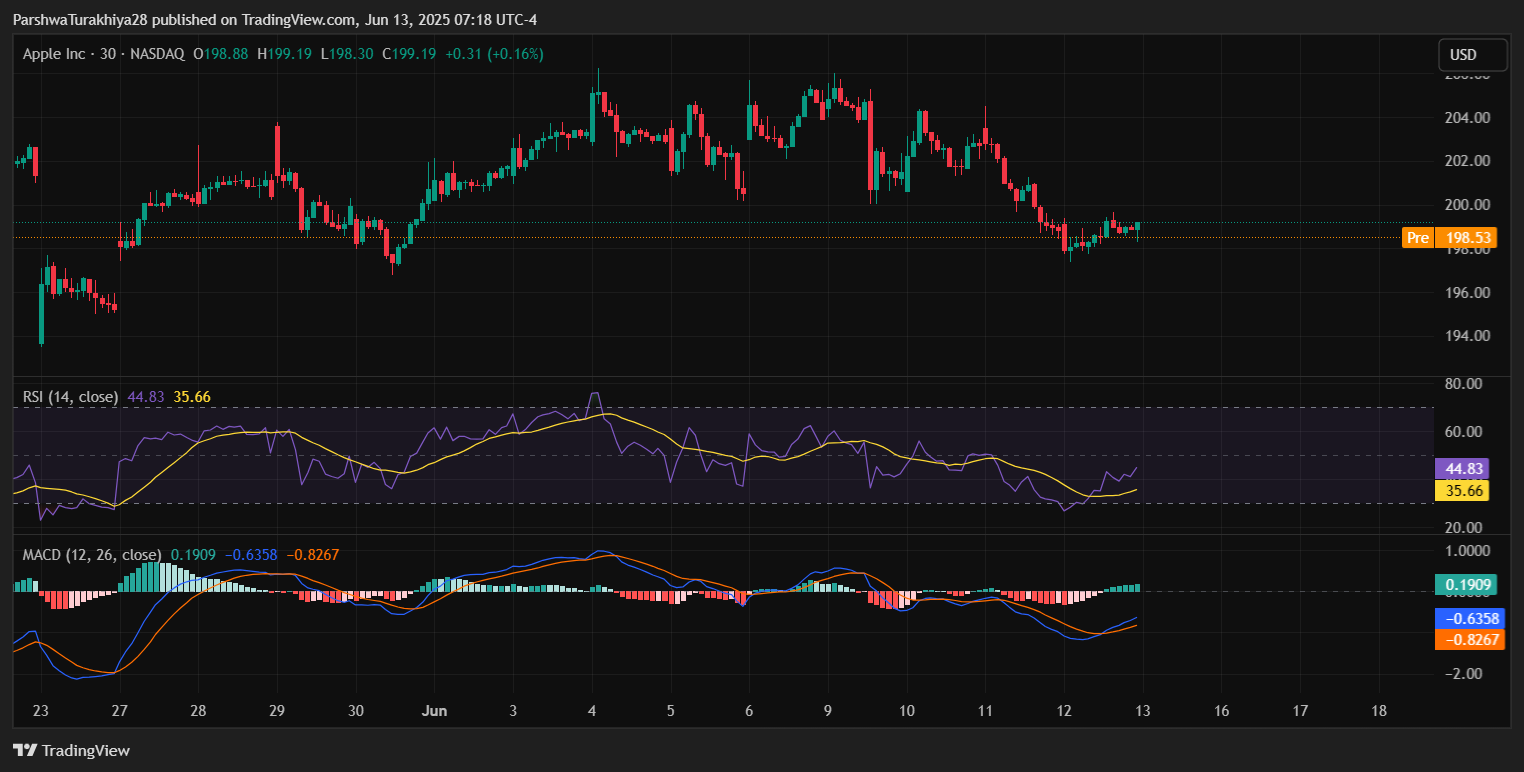Click the MACD line label −0.6358

tap(1469, 619)
